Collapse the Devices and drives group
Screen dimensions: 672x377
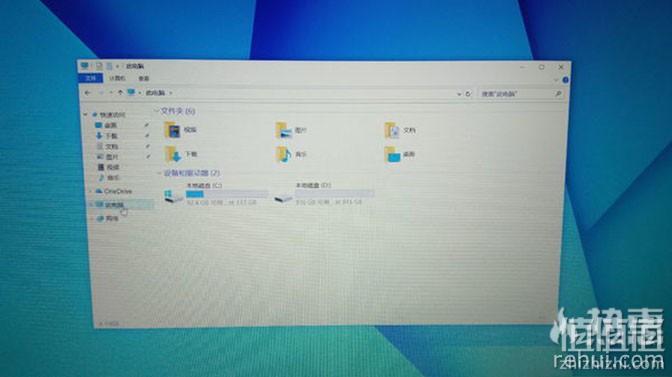159,173
